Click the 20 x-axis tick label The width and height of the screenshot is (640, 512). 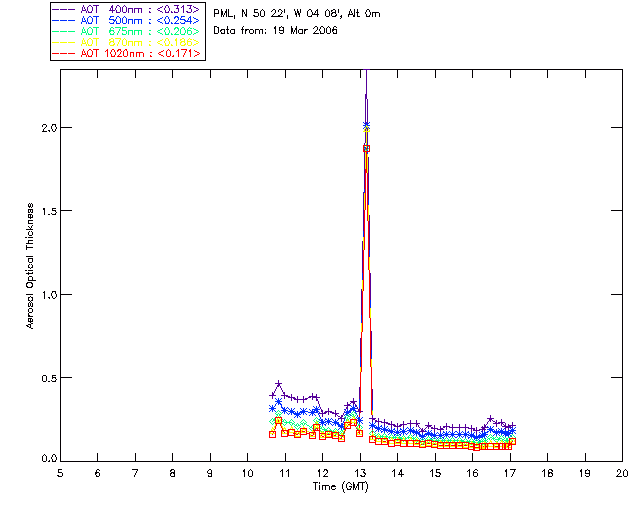(622, 473)
